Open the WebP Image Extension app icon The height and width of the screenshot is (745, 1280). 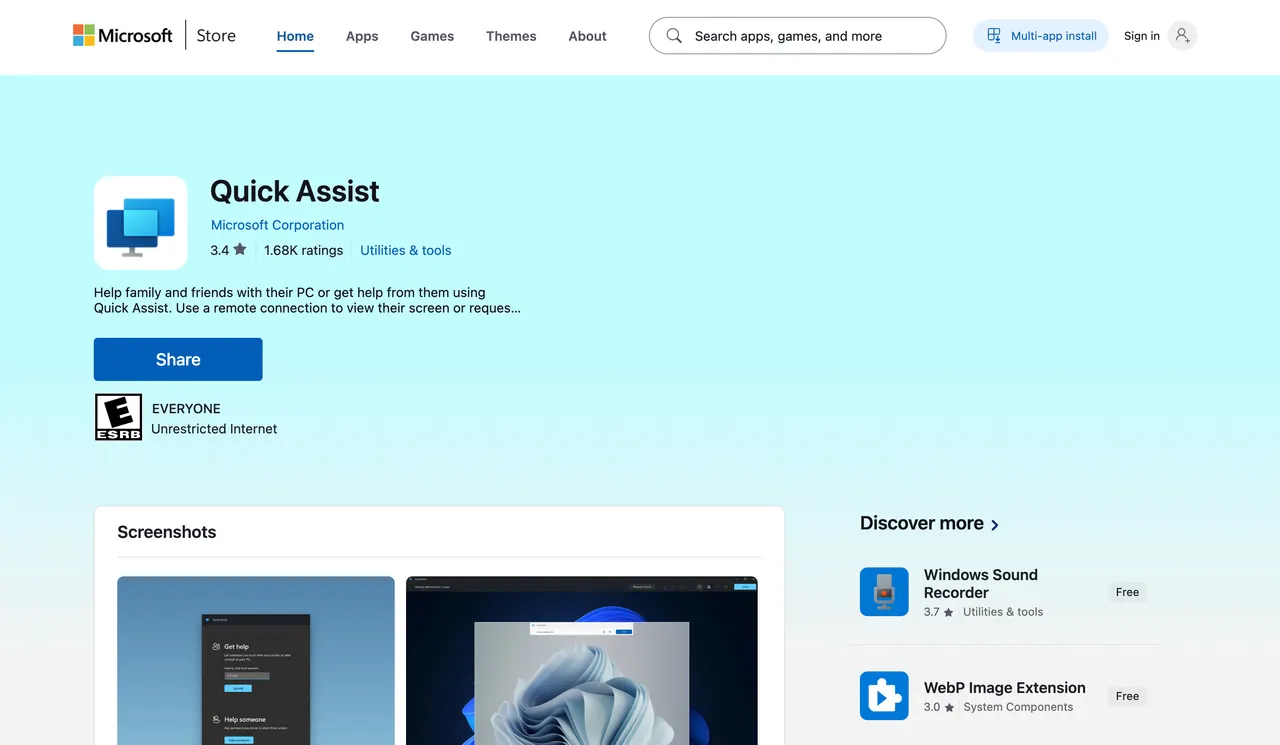pyautogui.click(x=884, y=696)
